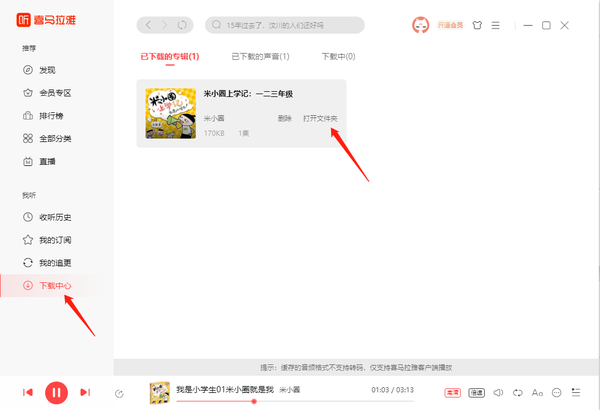Open the more options ellipsis icon
This screenshot has width=600, height=410.
[x=556, y=392]
